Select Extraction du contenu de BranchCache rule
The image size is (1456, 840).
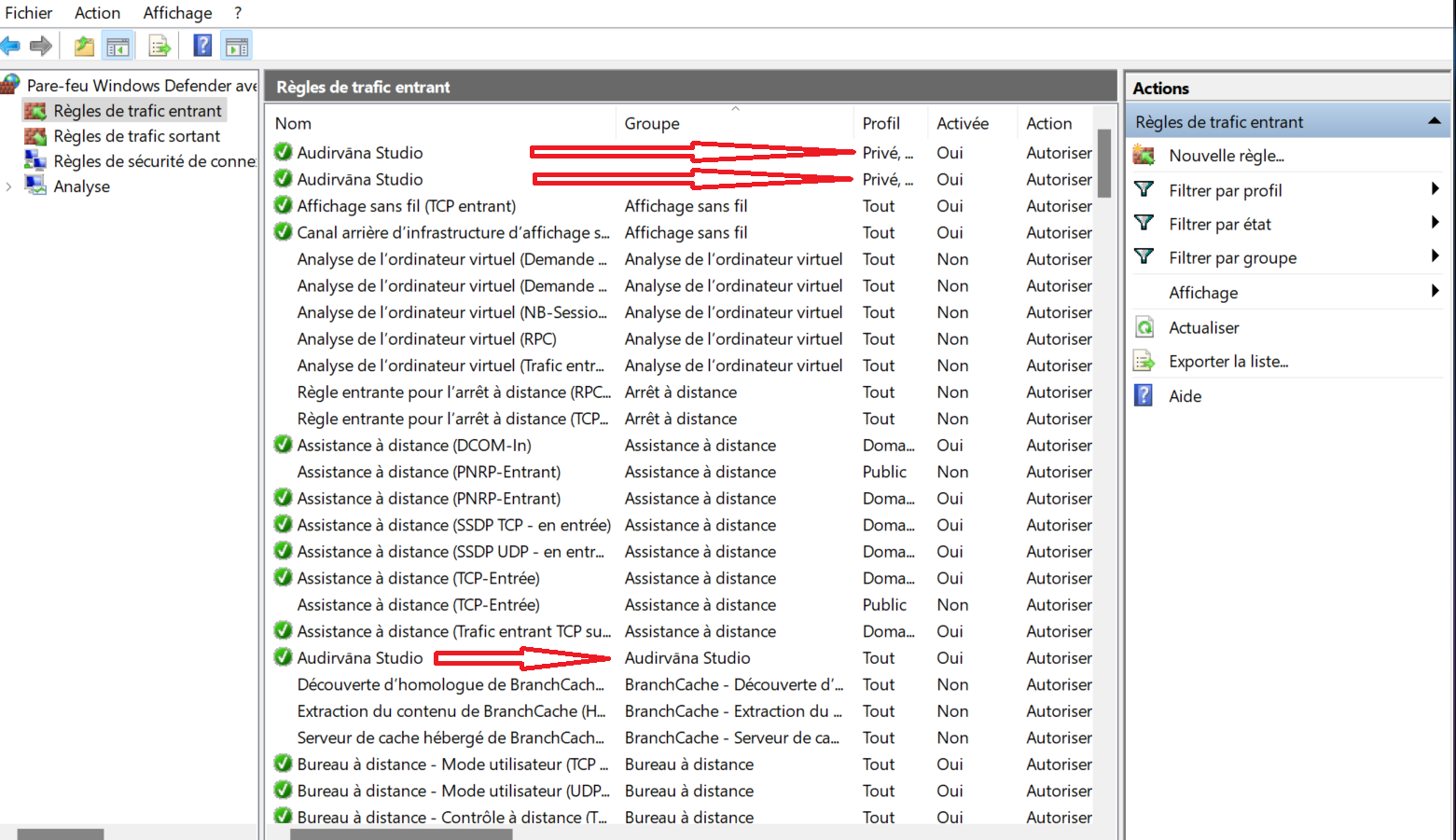pos(451,710)
